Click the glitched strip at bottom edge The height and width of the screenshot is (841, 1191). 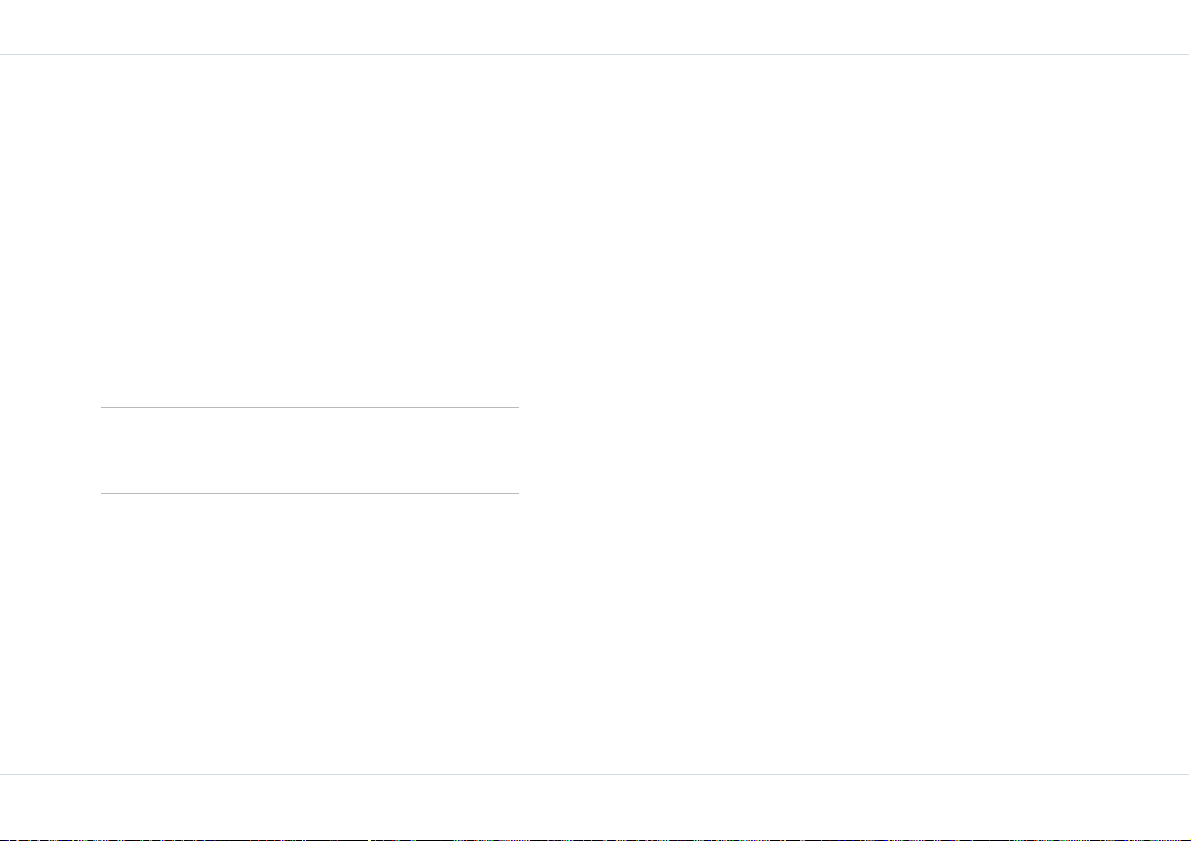(x=596, y=839)
